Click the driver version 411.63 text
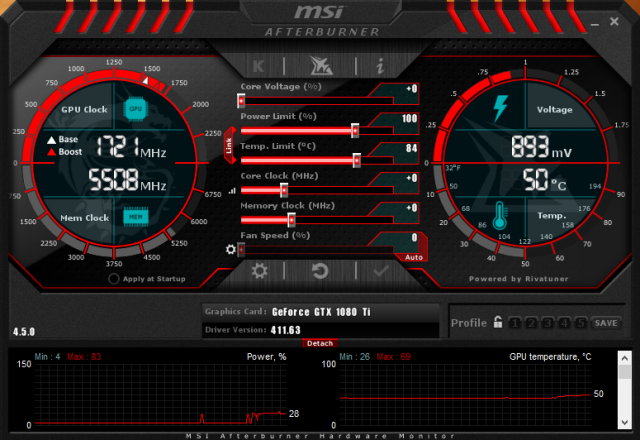 [286, 330]
